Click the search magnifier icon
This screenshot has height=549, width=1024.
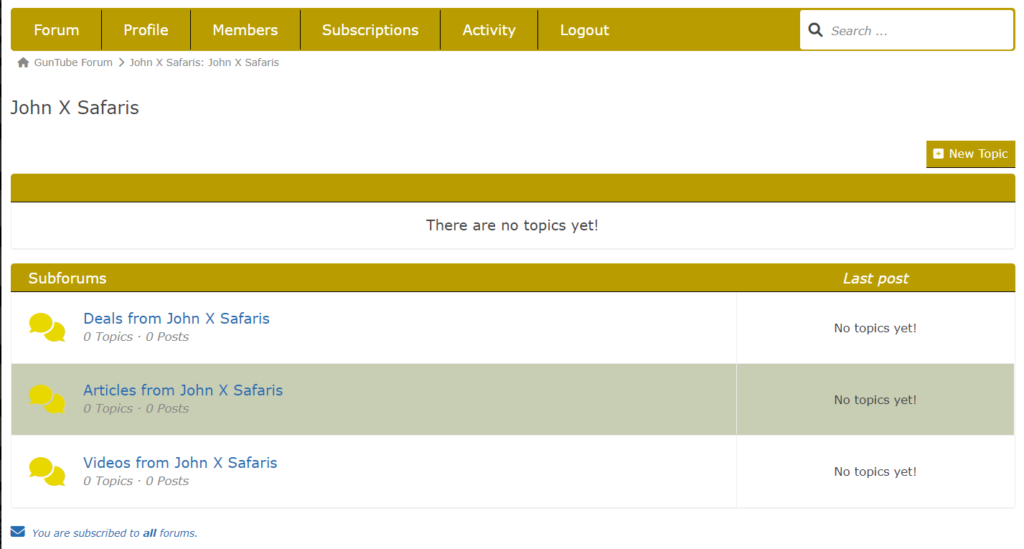815,30
